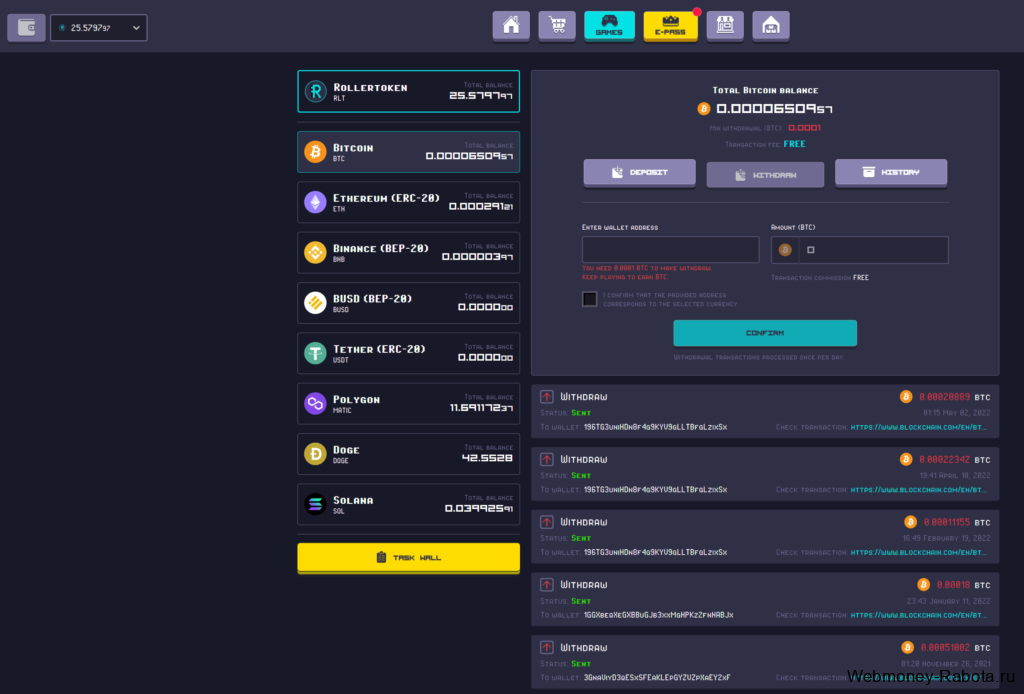The image size is (1024, 694).
Task: Open the History button
Action: coord(891,173)
